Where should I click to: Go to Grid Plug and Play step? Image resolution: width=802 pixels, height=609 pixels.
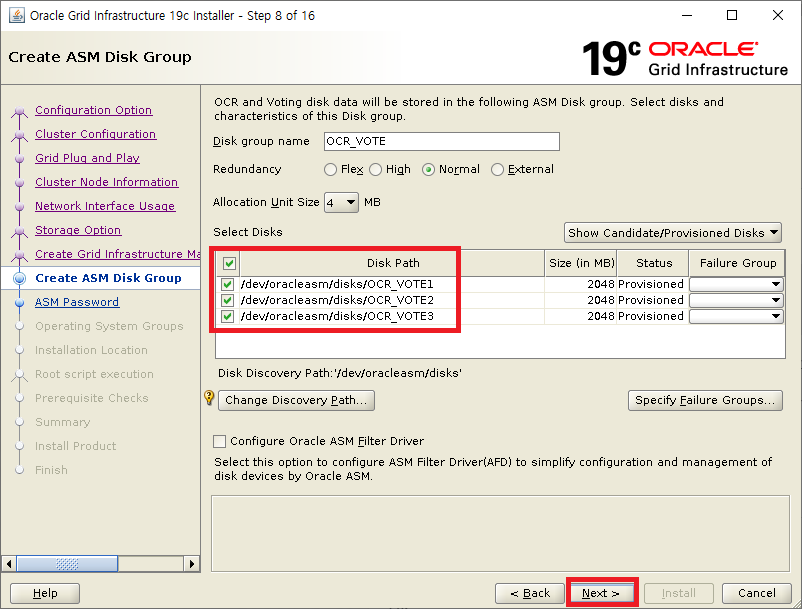[x=87, y=158]
